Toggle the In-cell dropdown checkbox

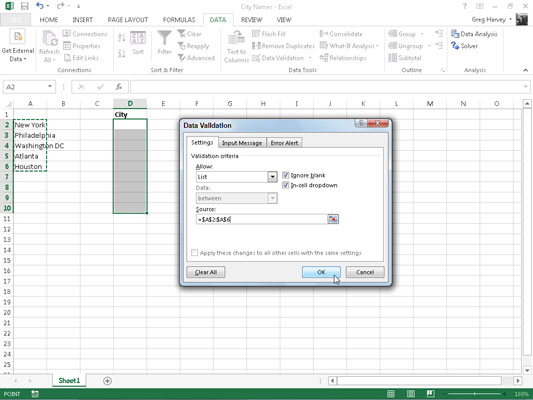286,185
